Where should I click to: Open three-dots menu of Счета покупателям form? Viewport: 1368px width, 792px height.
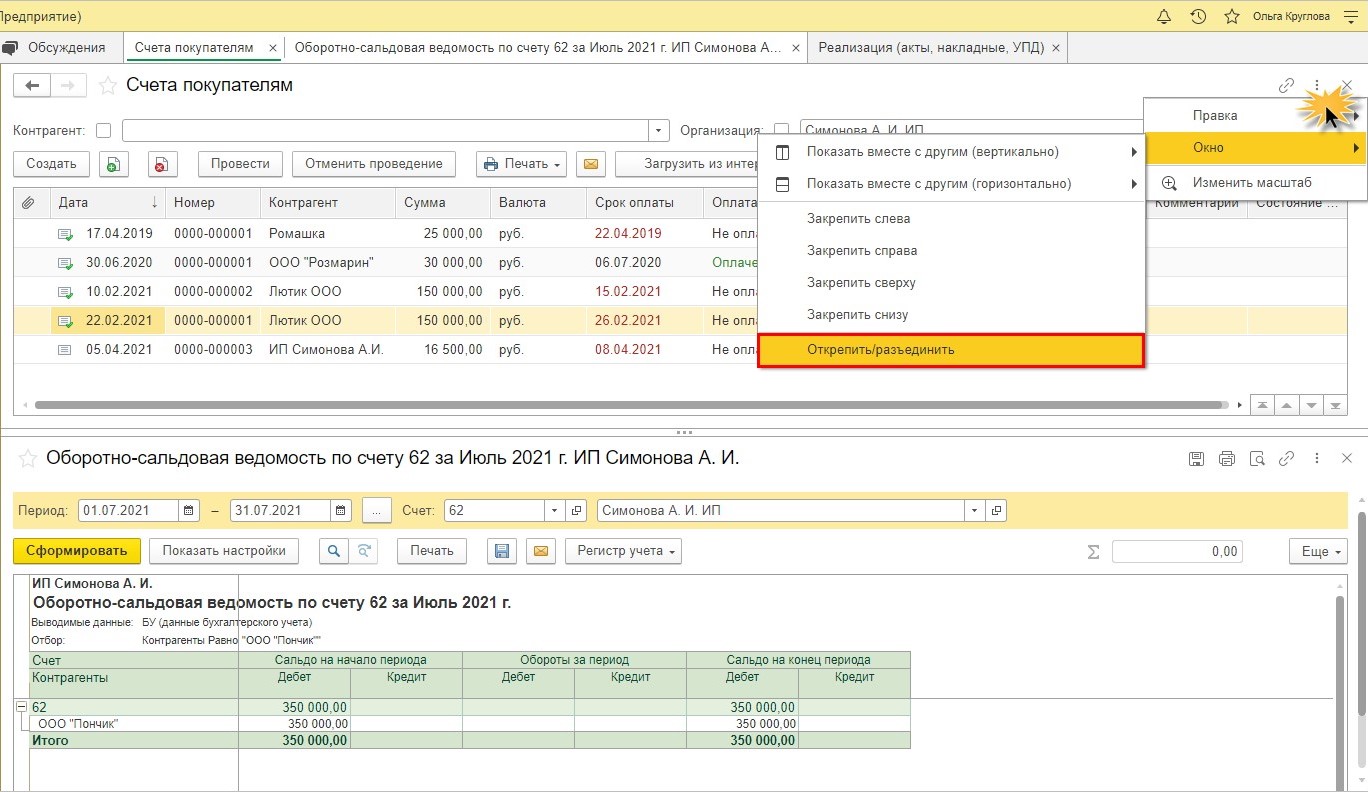click(x=1317, y=86)
